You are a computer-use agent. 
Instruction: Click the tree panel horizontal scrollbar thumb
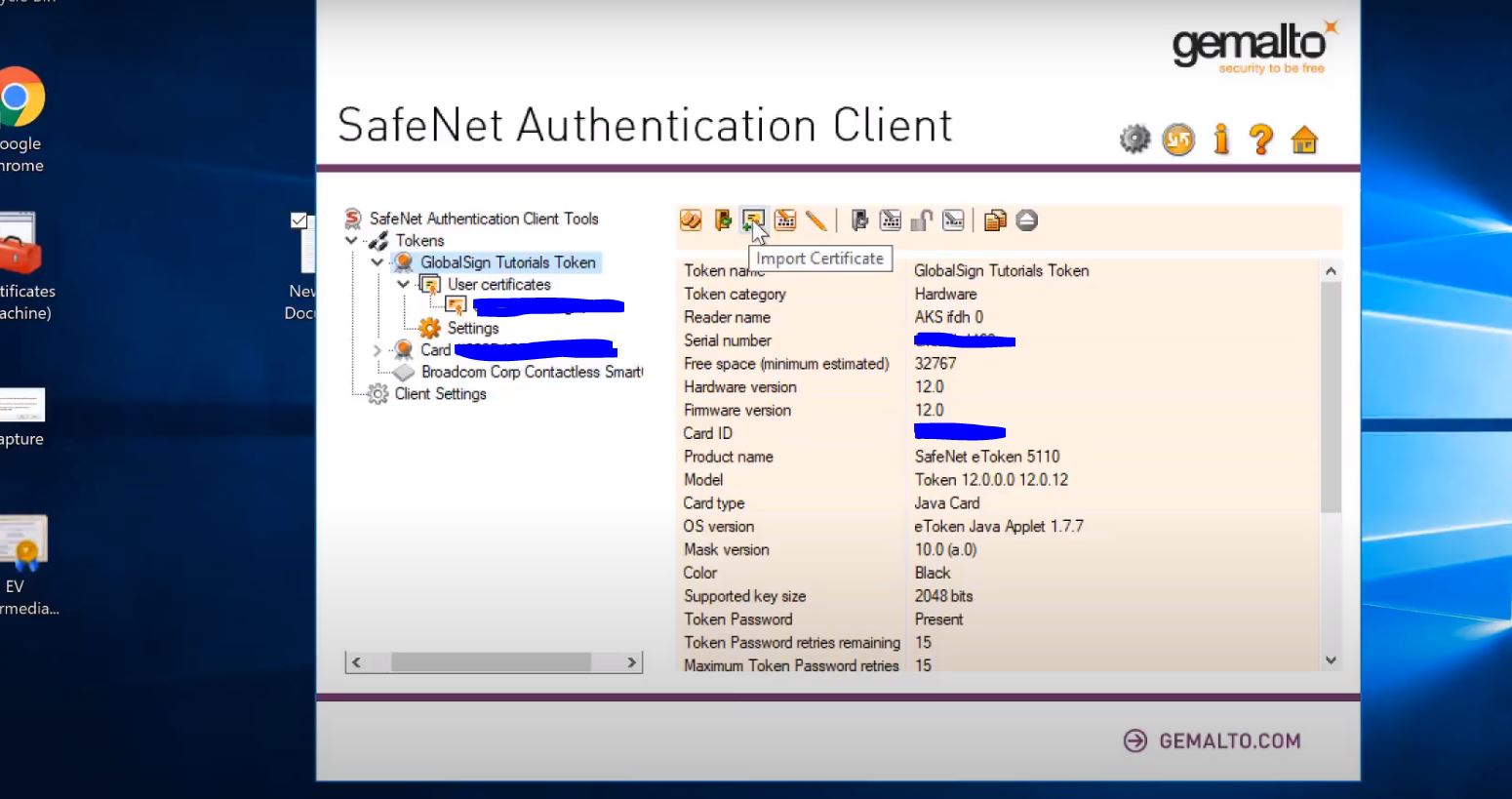[x=491, y=662]
